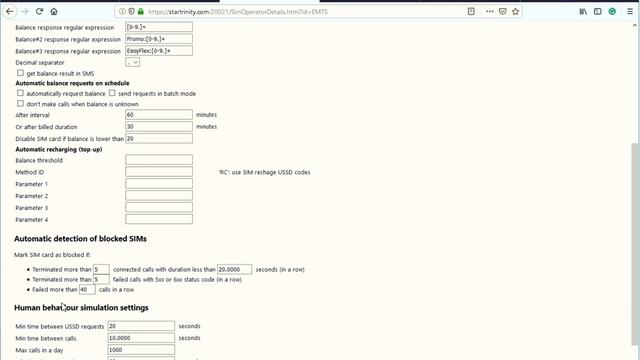Edit duration less than seconds field
This screenshot has height=360, width=640.
point(234,269)
